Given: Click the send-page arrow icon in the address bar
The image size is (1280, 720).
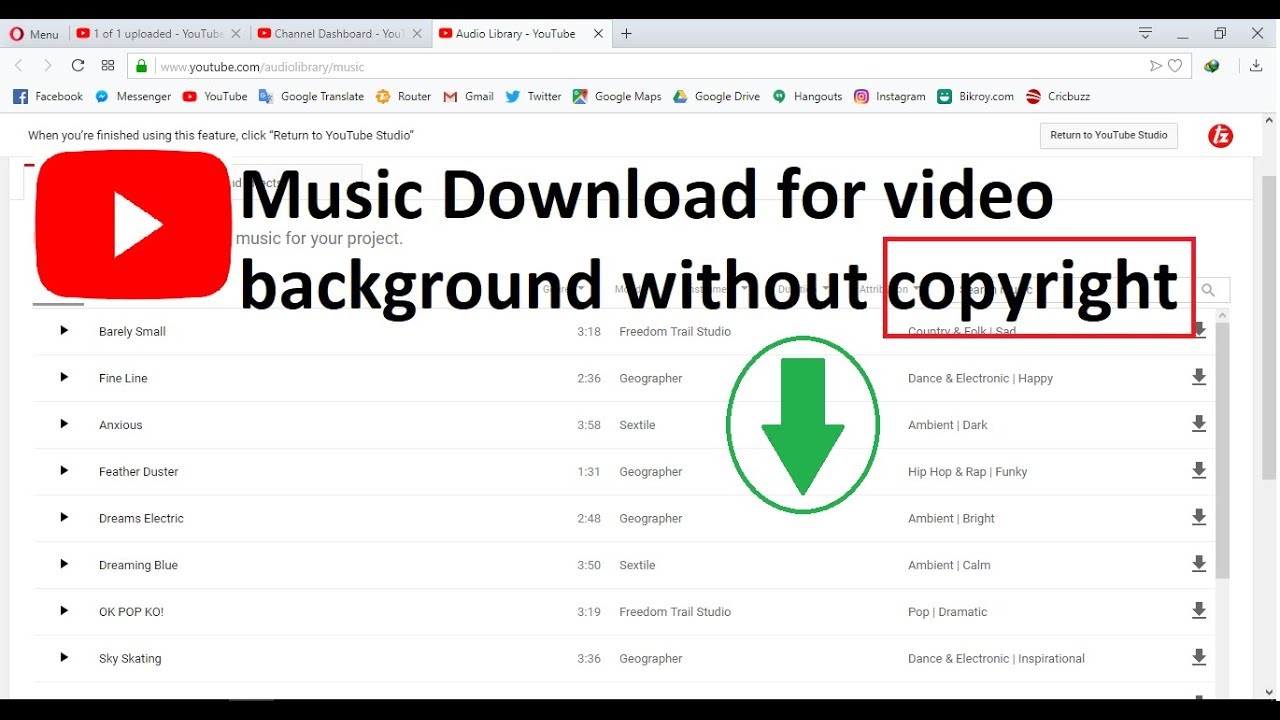Looking at the screenshot, I should 1156,66.
